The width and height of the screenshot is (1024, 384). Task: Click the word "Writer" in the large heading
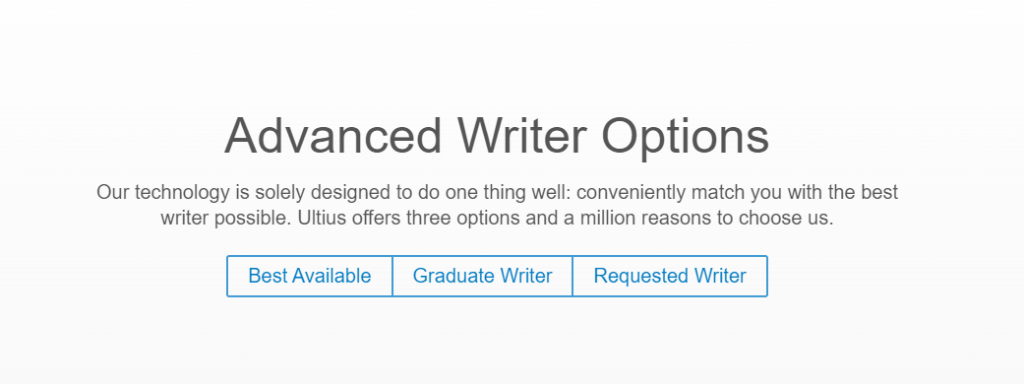point(522,135)
